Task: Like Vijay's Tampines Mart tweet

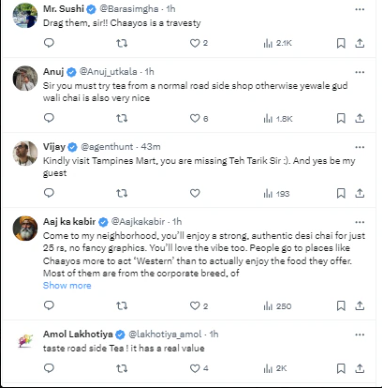Action: coord(195,193)
